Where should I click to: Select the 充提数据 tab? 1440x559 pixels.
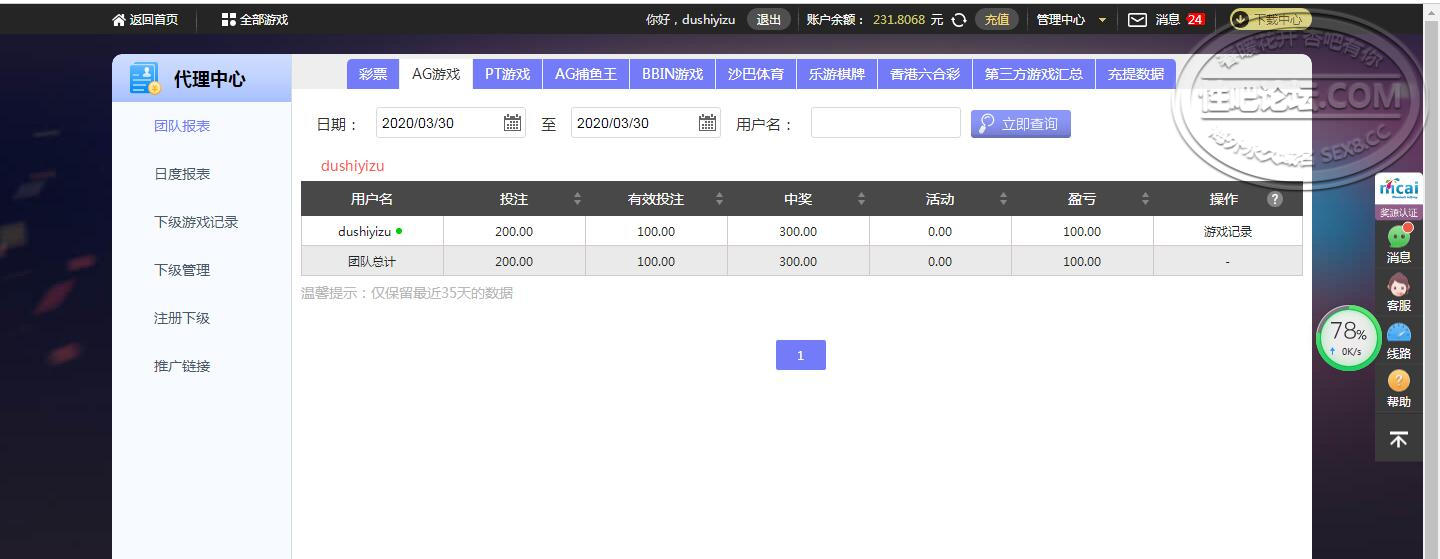1136,74
